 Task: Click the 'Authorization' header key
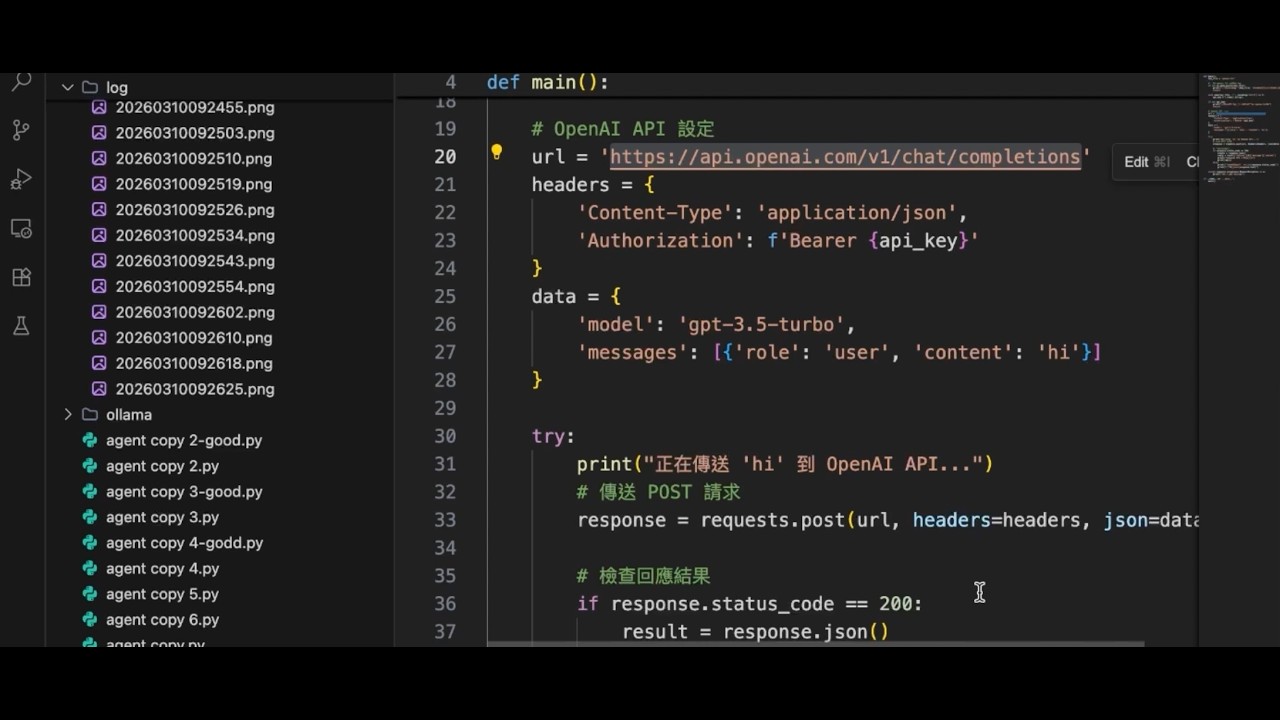click(x=661, y=241)
